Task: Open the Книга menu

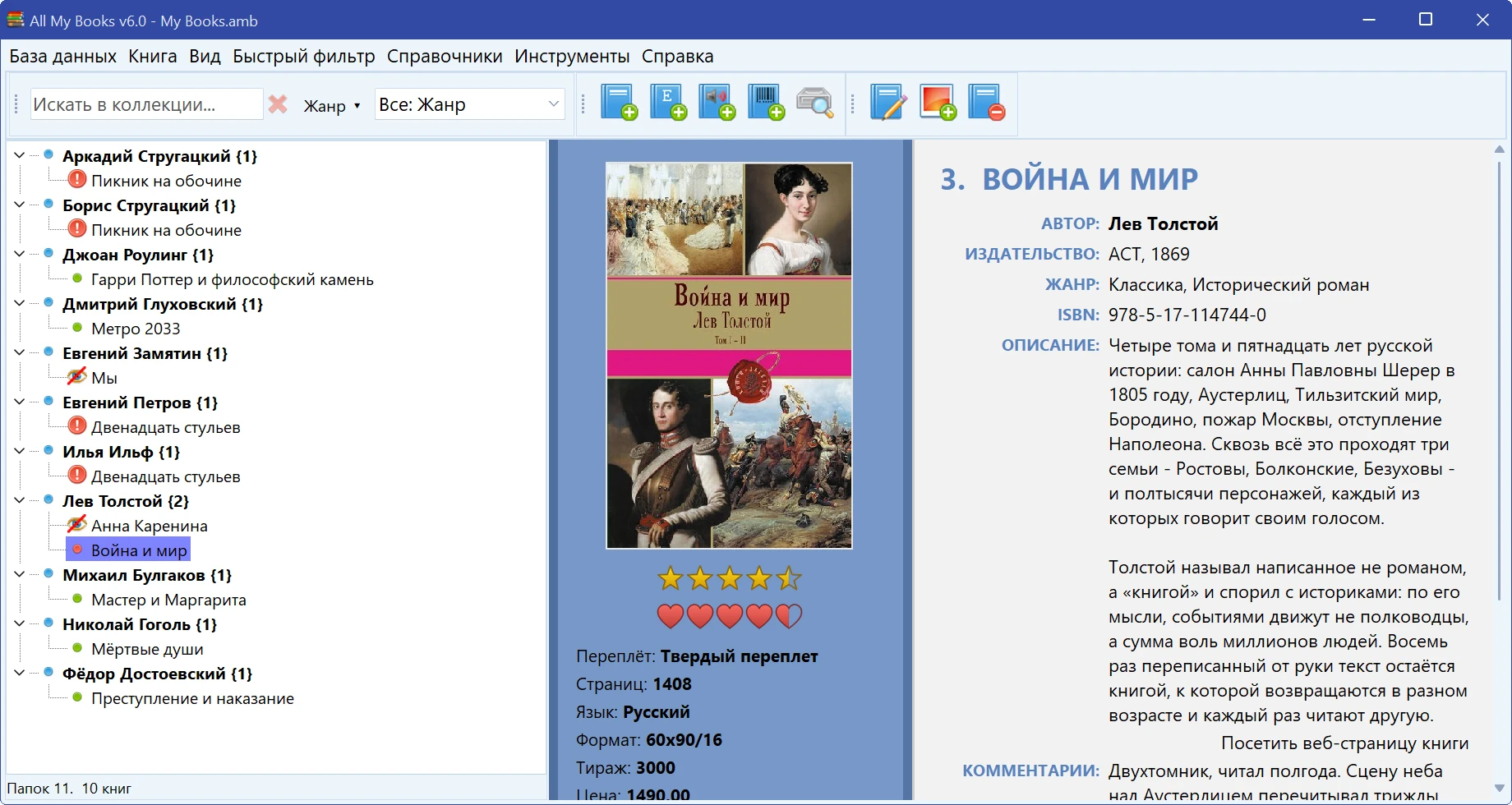Action: click(152, 57)
